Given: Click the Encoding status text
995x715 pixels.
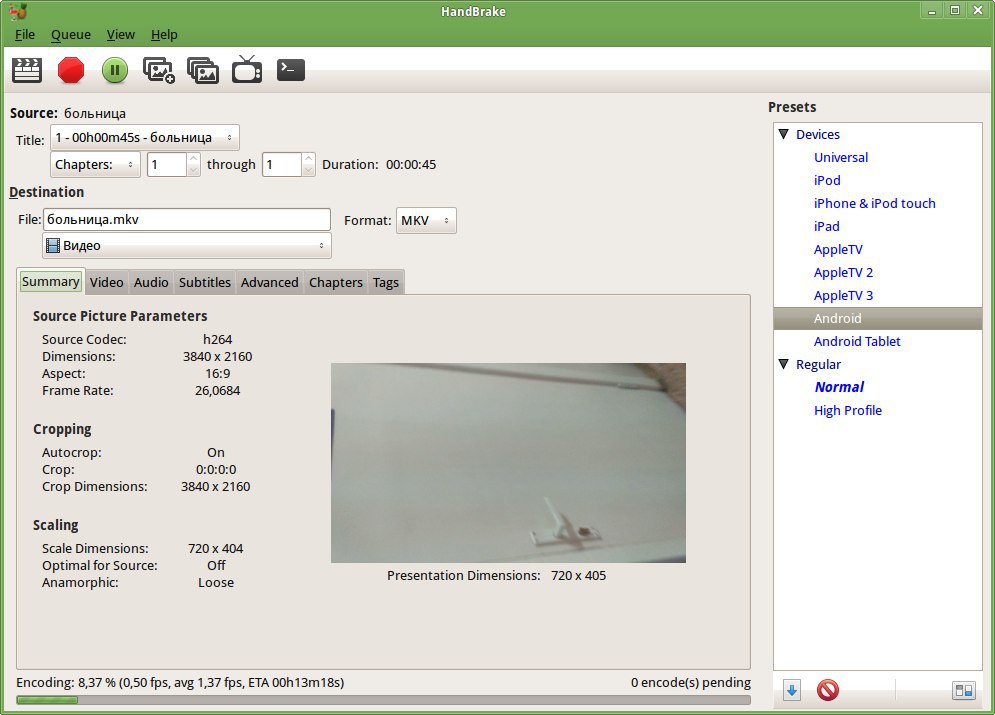Looking at the screenshot, I should pos(180,683).
